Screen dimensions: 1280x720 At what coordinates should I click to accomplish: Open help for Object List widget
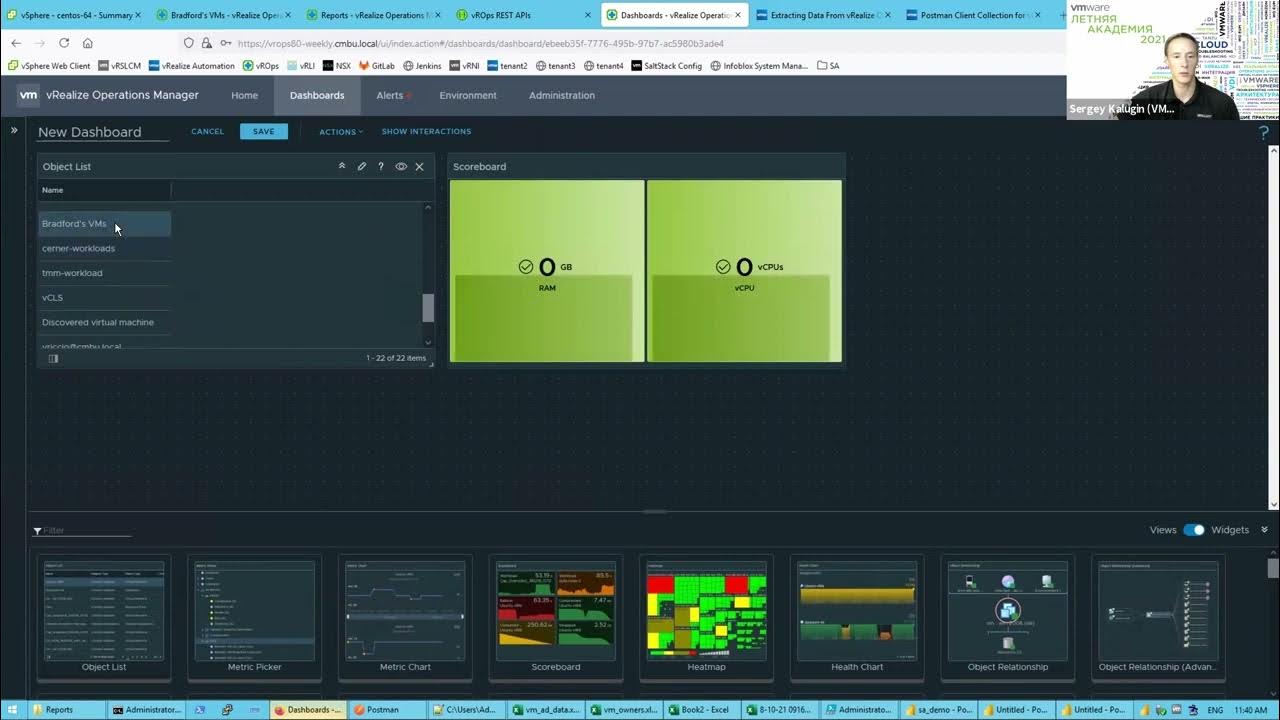point(381,167)
